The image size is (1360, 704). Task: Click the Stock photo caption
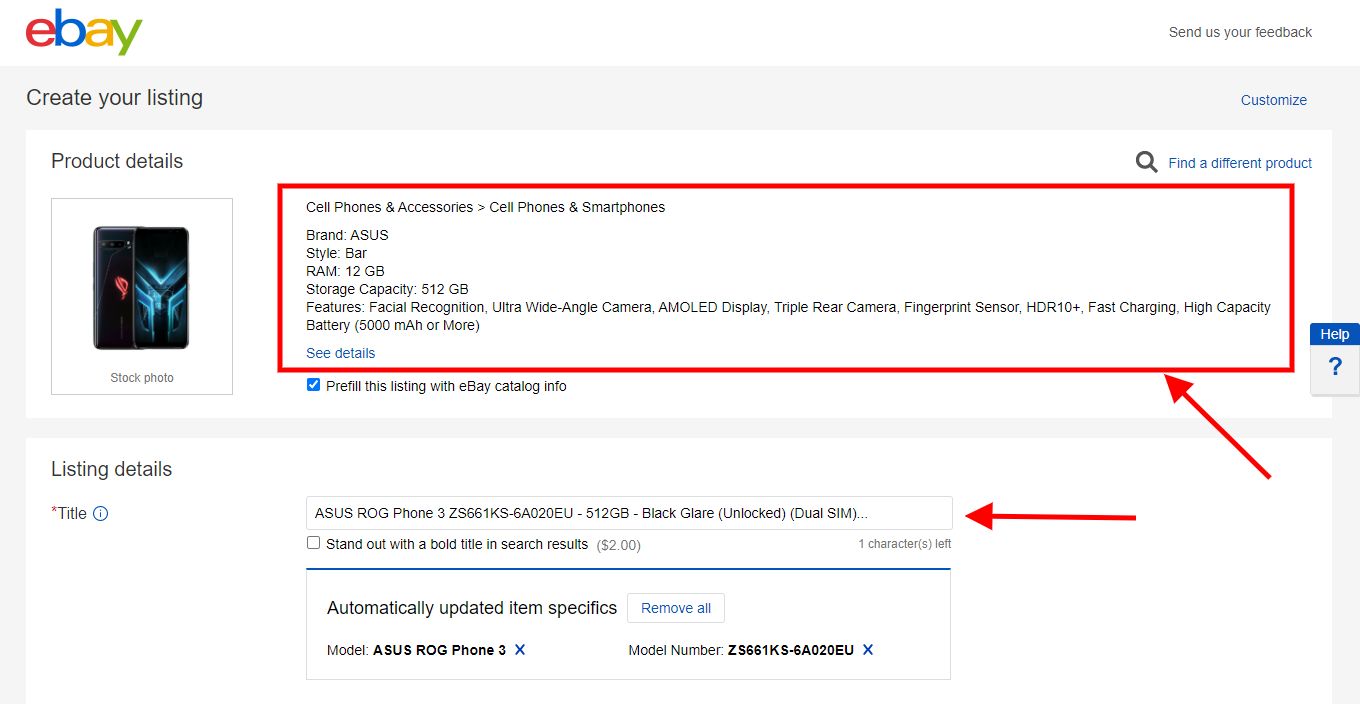pos(142,378)
